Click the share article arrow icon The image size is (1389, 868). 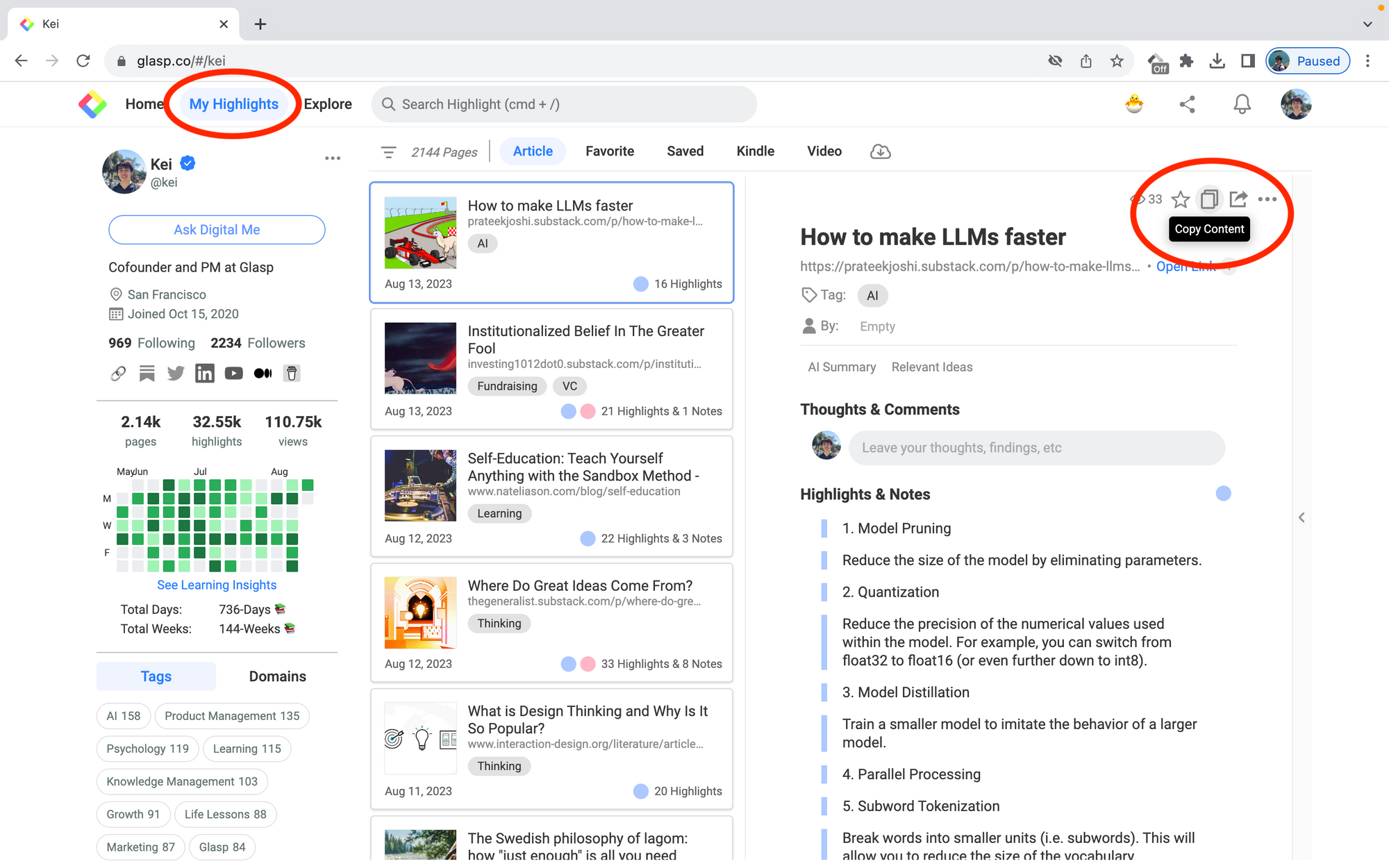(x=1238, y=199)
